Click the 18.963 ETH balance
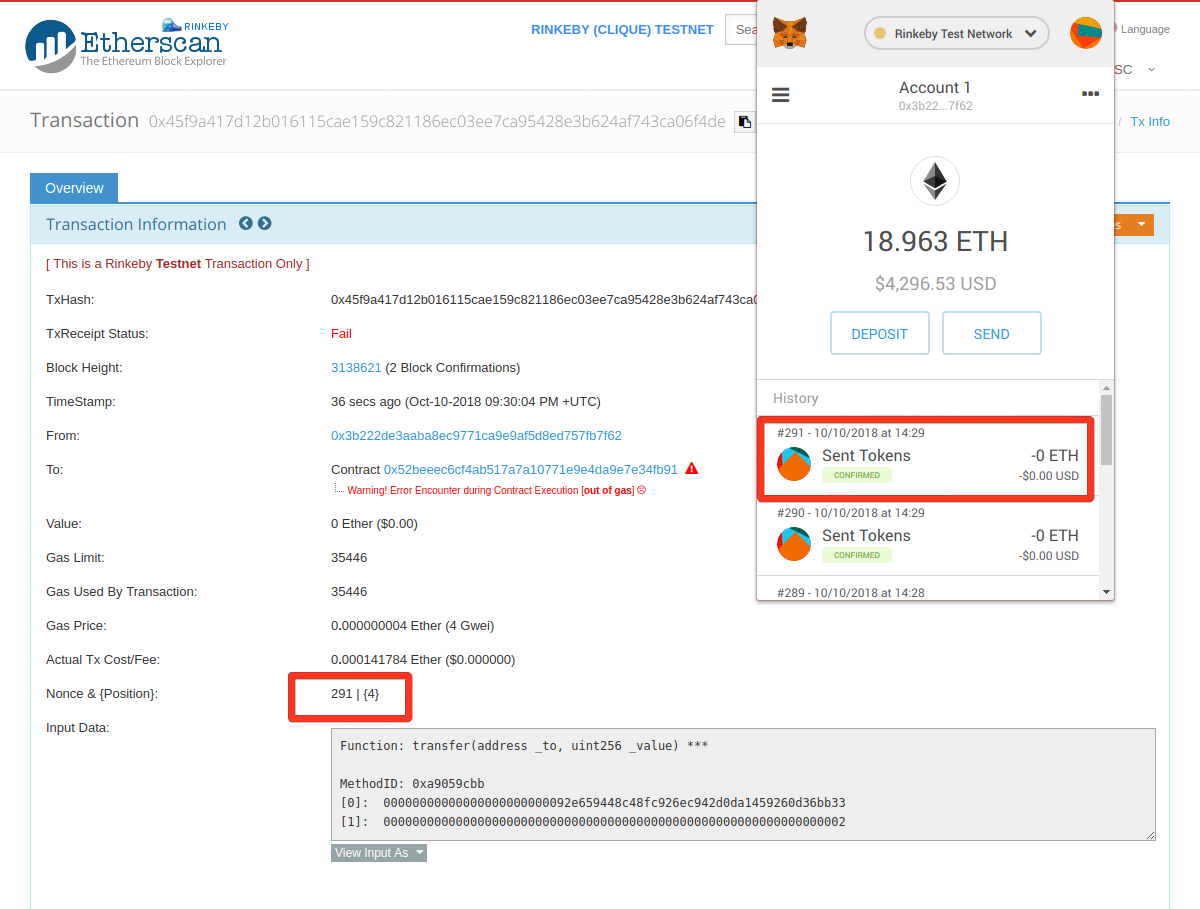Viewport: 1200px width, 909px height. click(935, 241)
